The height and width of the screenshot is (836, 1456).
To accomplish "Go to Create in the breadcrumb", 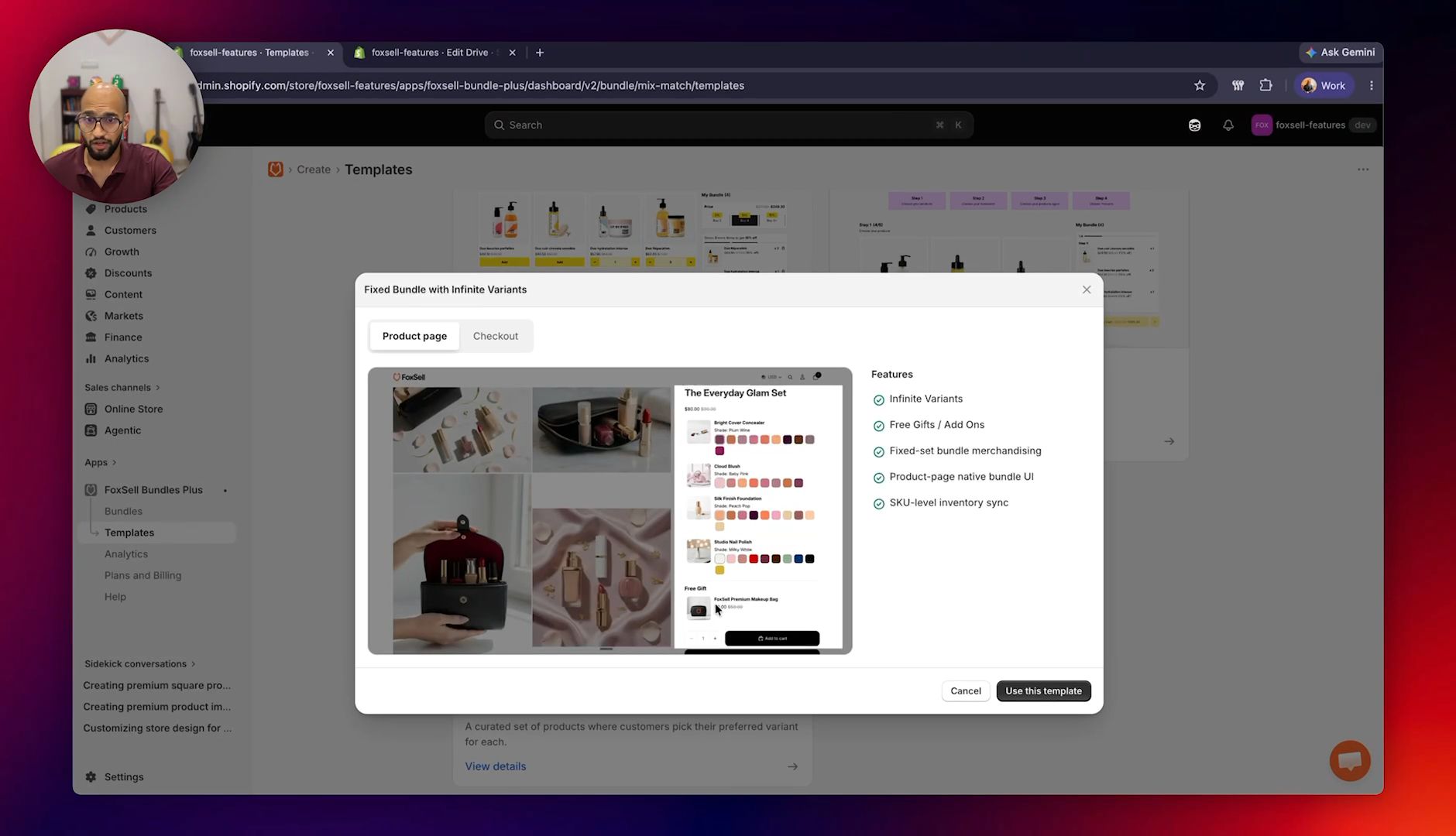I will (x=314, y=170).
